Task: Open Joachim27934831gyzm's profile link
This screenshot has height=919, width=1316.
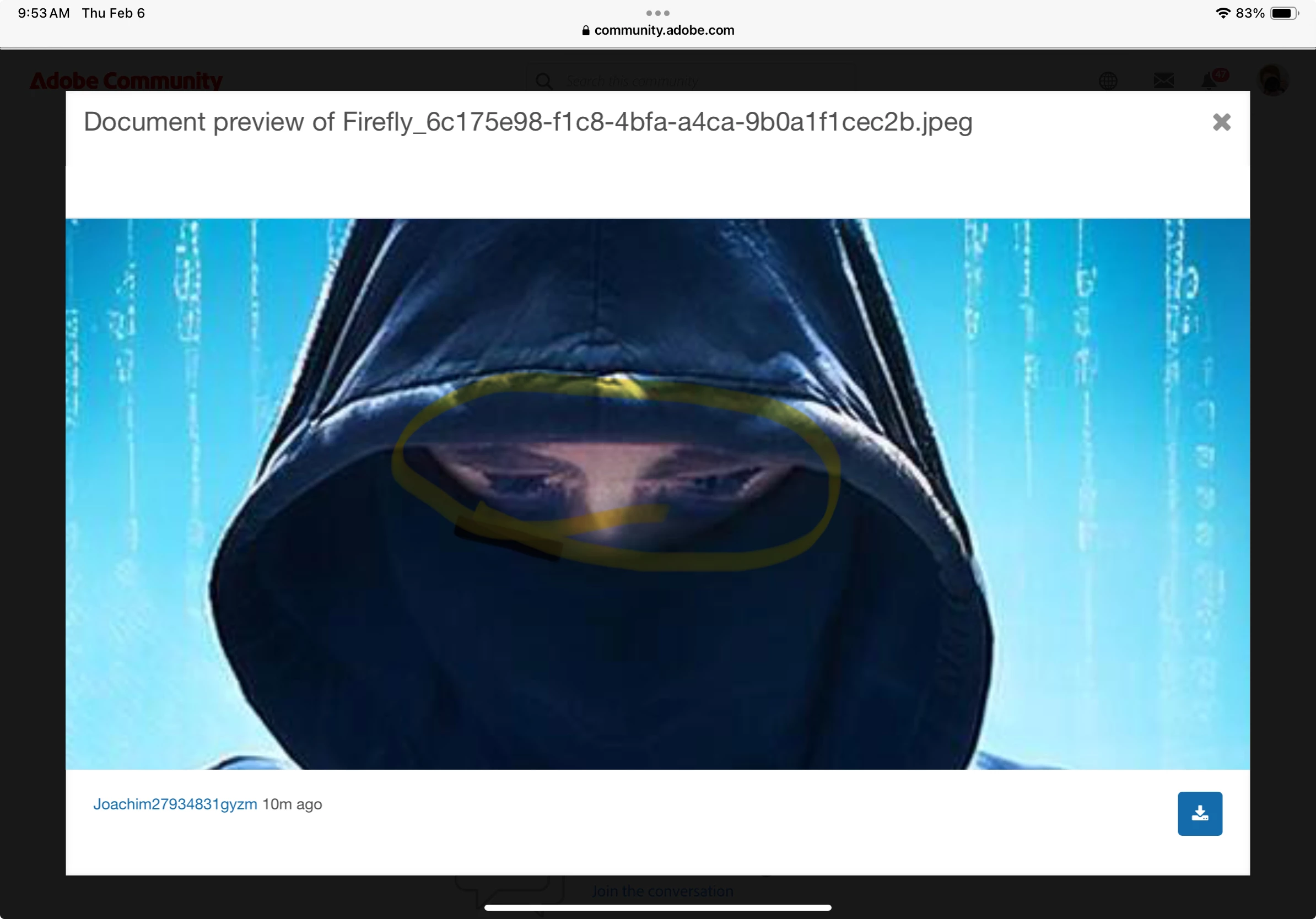Action: pos(175,804)
